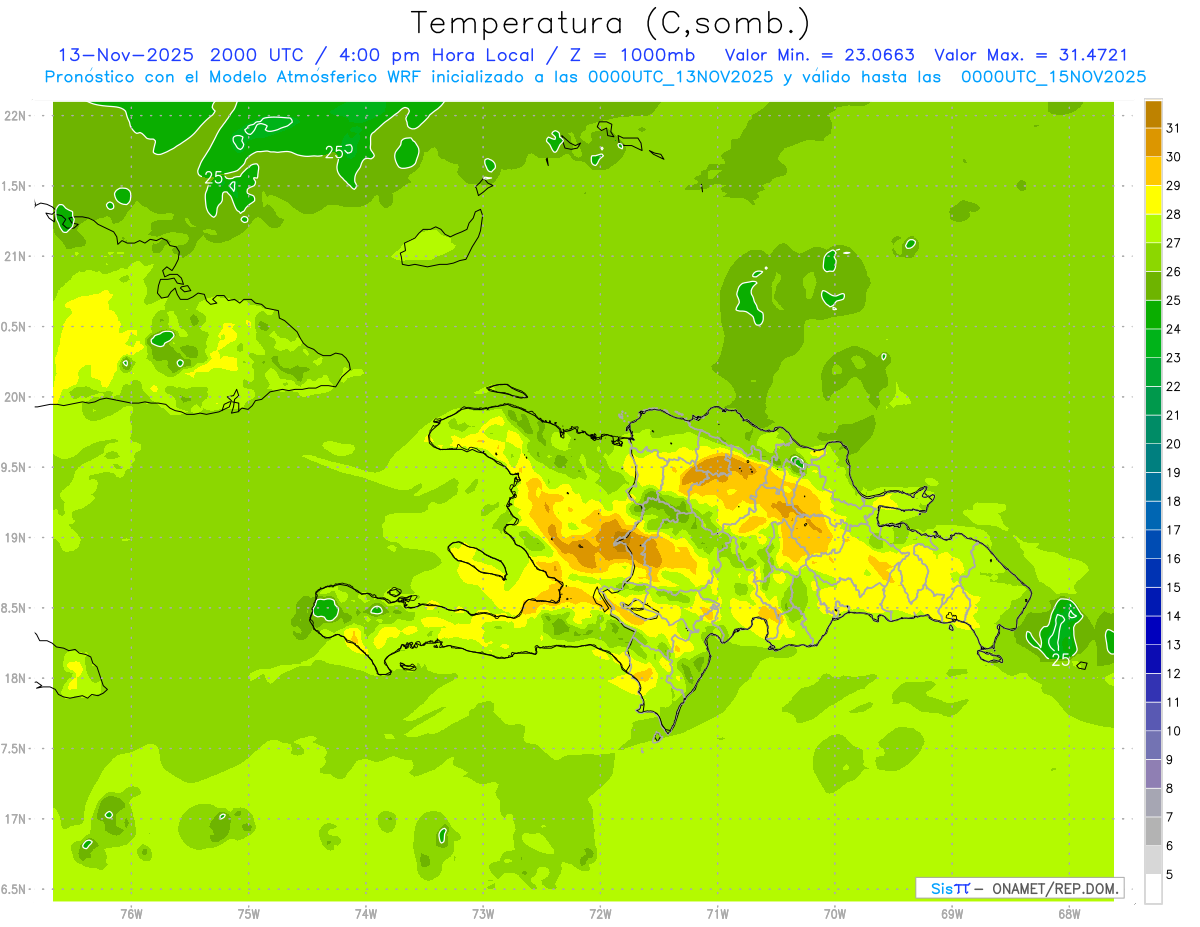Viewport: 1200px width, 927px height.
Task: Click the "69W" longitude axis label
Action: pyautogui.click(x=952, y=913)
